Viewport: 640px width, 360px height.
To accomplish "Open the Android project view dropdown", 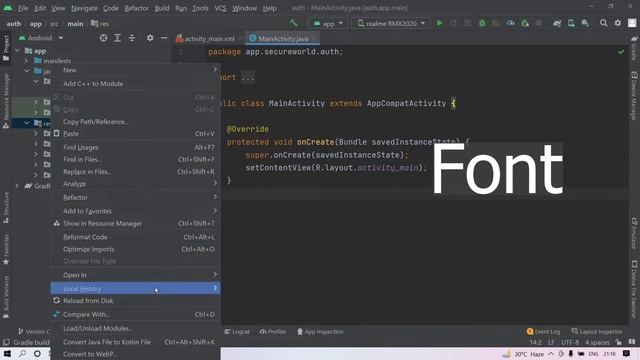I will 41,38.
